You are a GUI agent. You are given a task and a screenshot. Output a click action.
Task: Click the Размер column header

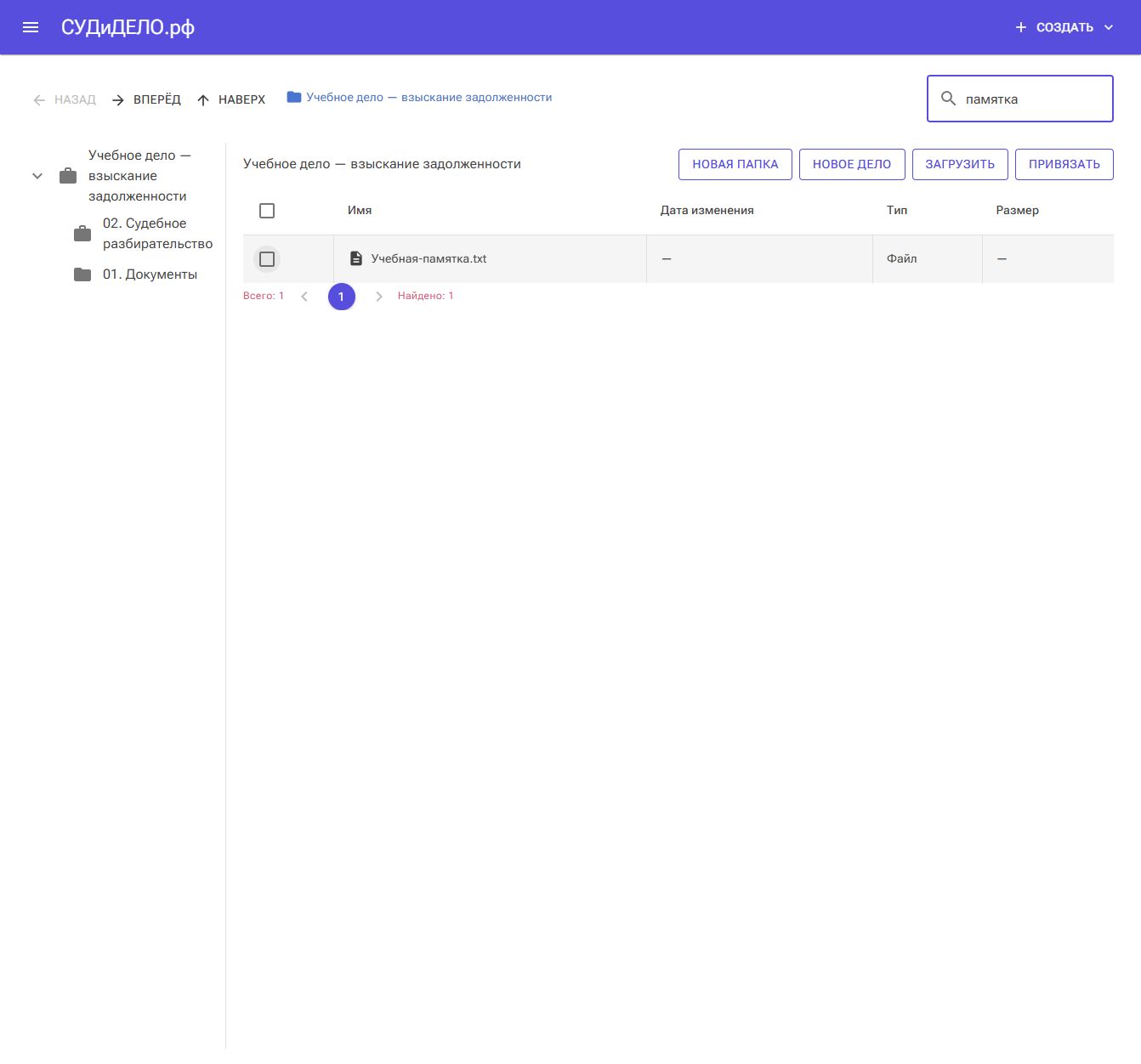coord(1017,210)
